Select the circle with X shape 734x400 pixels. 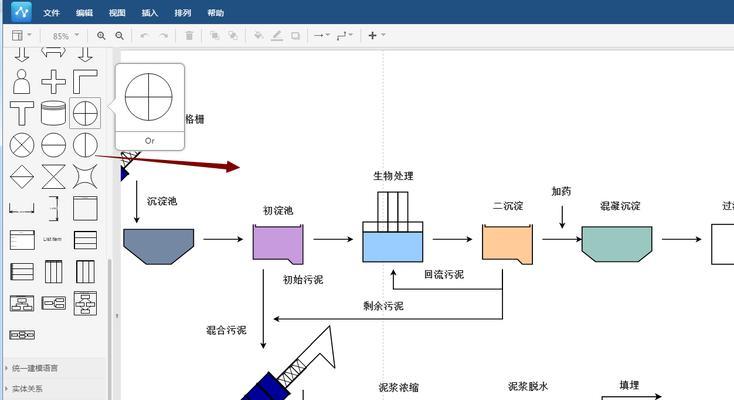click(22, 145)
